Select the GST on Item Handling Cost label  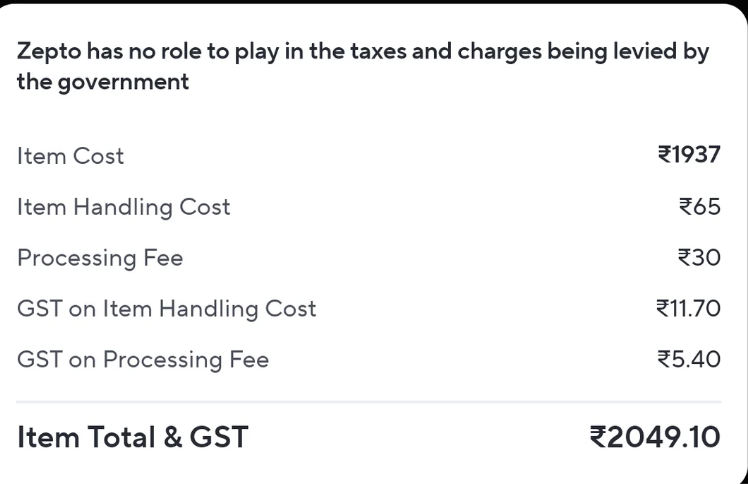coord(166,309)
